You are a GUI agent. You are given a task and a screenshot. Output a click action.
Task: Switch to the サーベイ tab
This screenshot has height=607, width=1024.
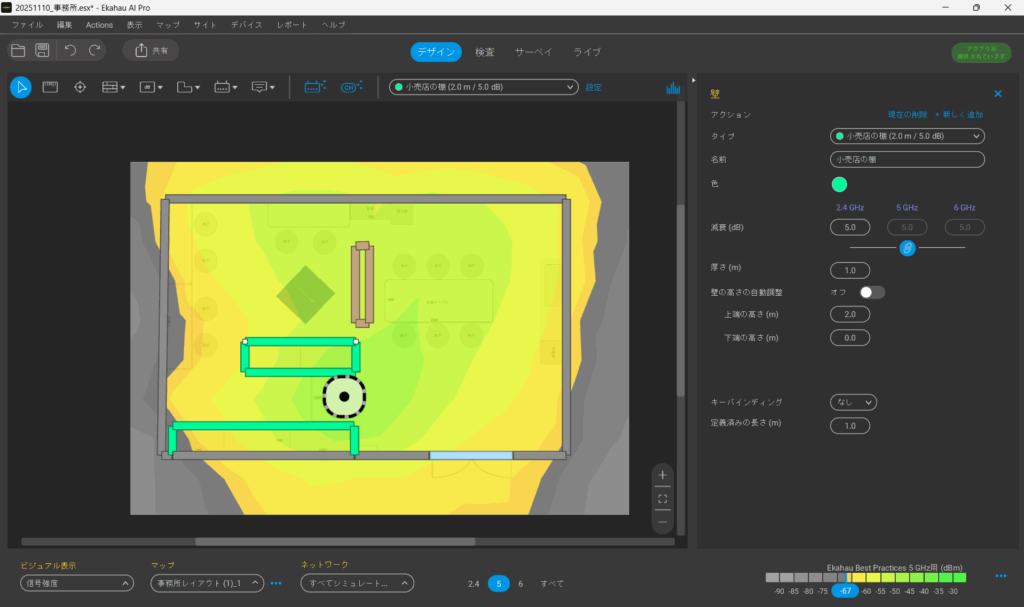(x=533, y=51)
